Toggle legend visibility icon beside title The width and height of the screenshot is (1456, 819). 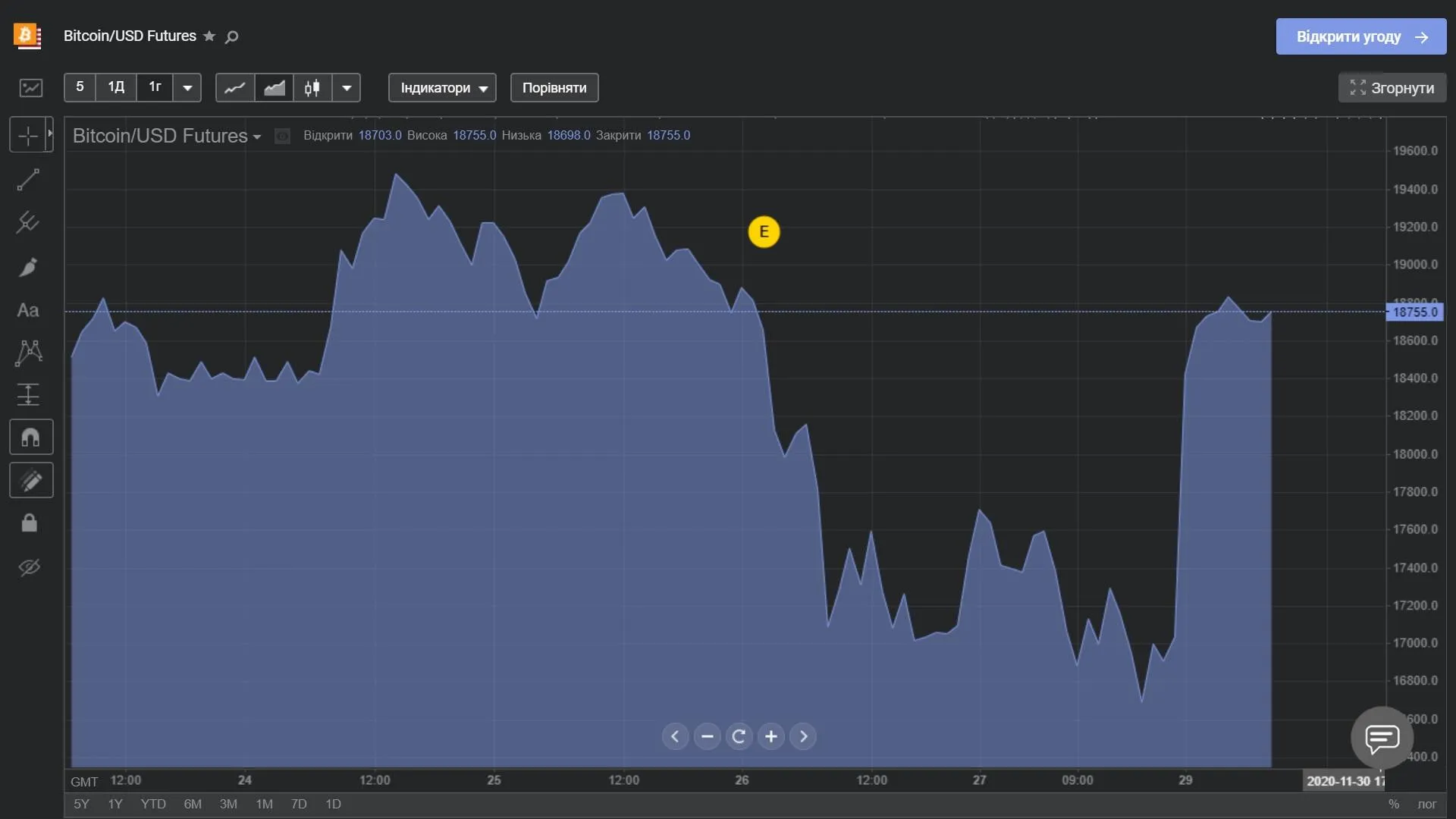point(282,136)
